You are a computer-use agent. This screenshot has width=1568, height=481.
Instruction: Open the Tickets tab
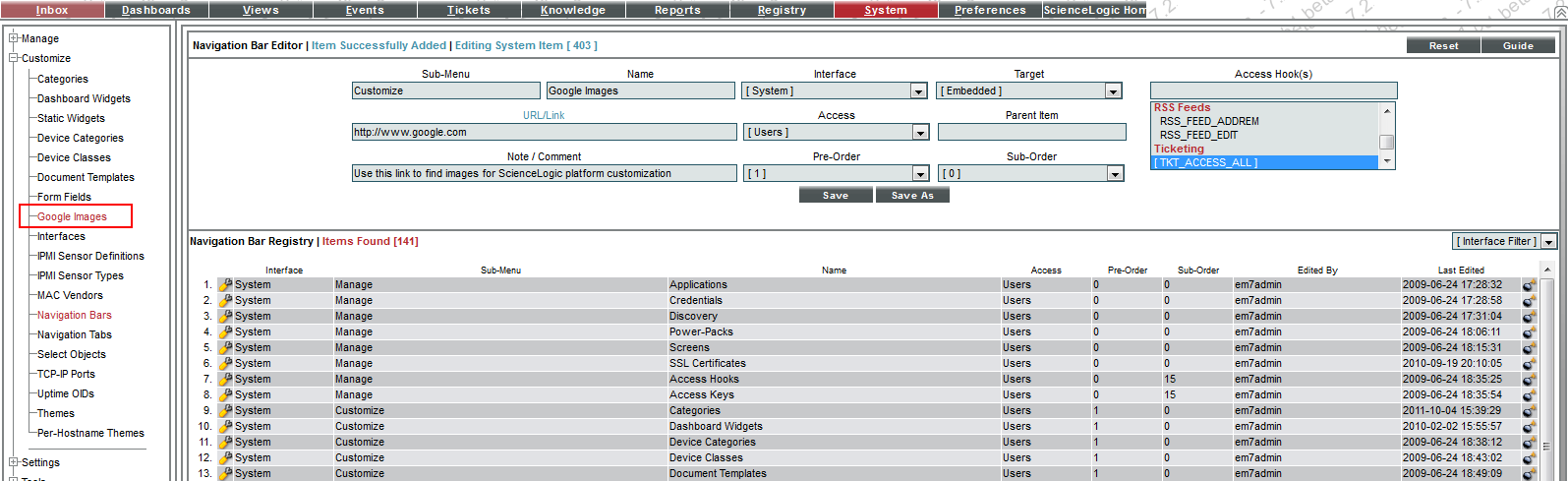[469, 10]
